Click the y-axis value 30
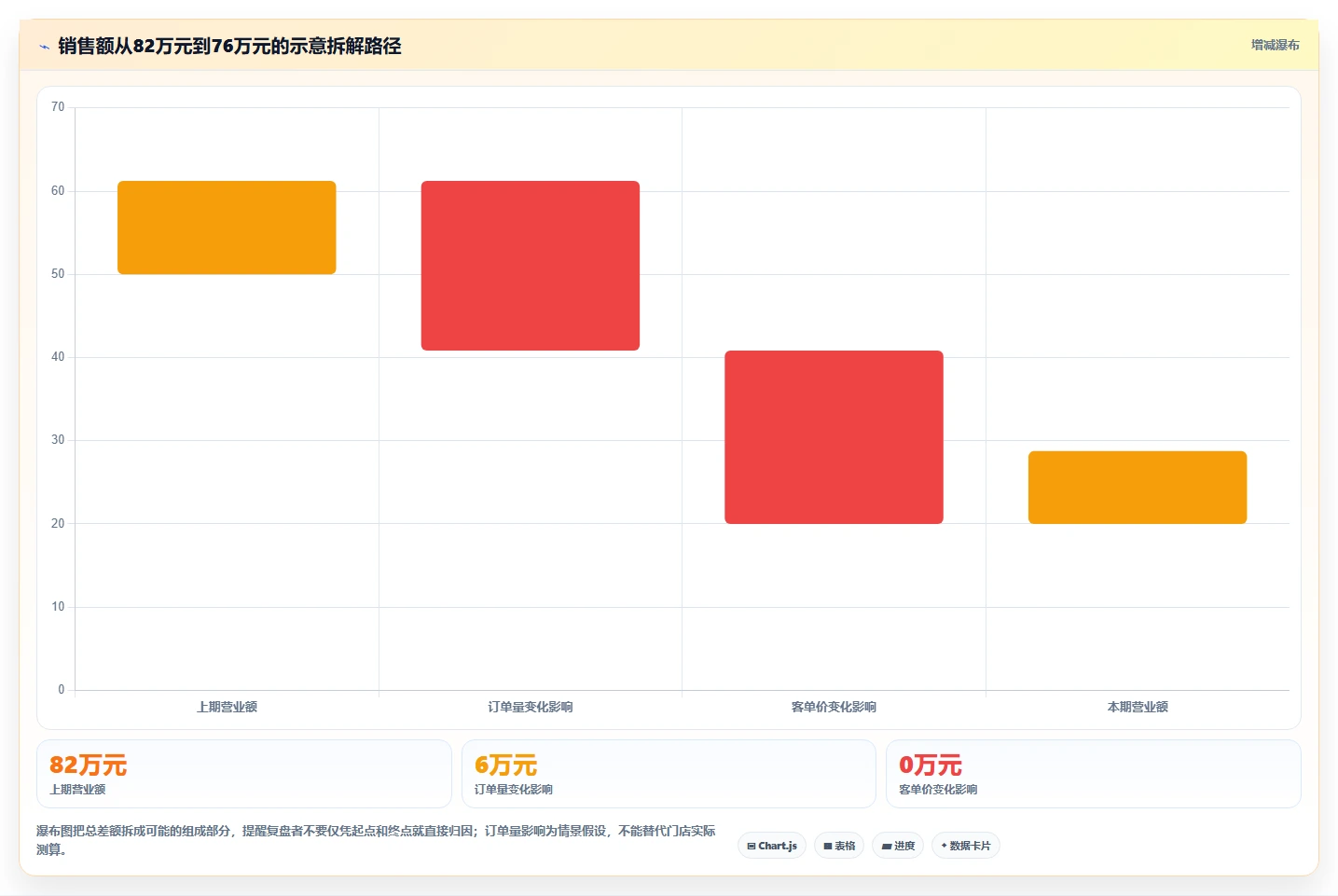 (x=58, y=440)
